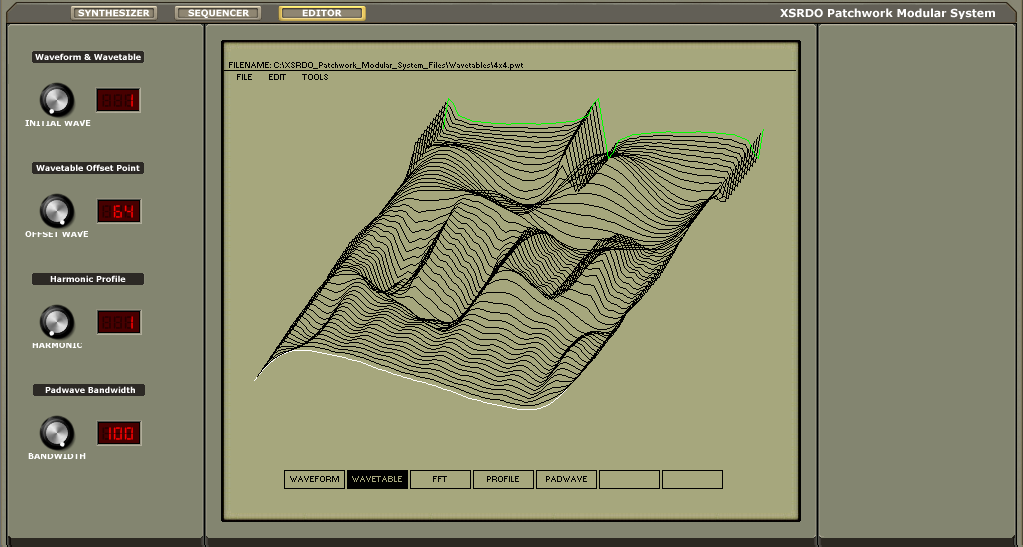Select the Wavetable view button
Viewport: 1023px width, 547px height.
[x=377, y=480]
